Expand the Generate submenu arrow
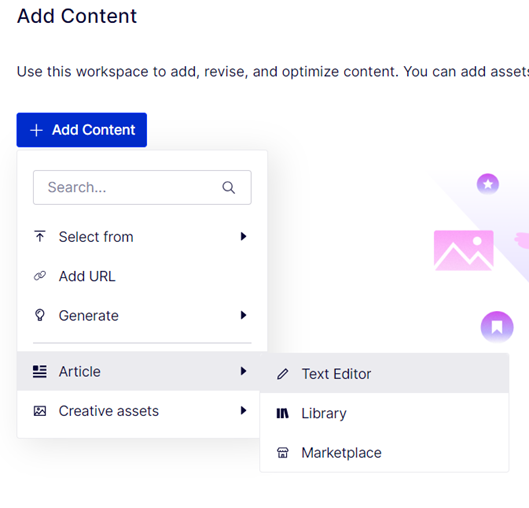 click(x=243, y=315)
